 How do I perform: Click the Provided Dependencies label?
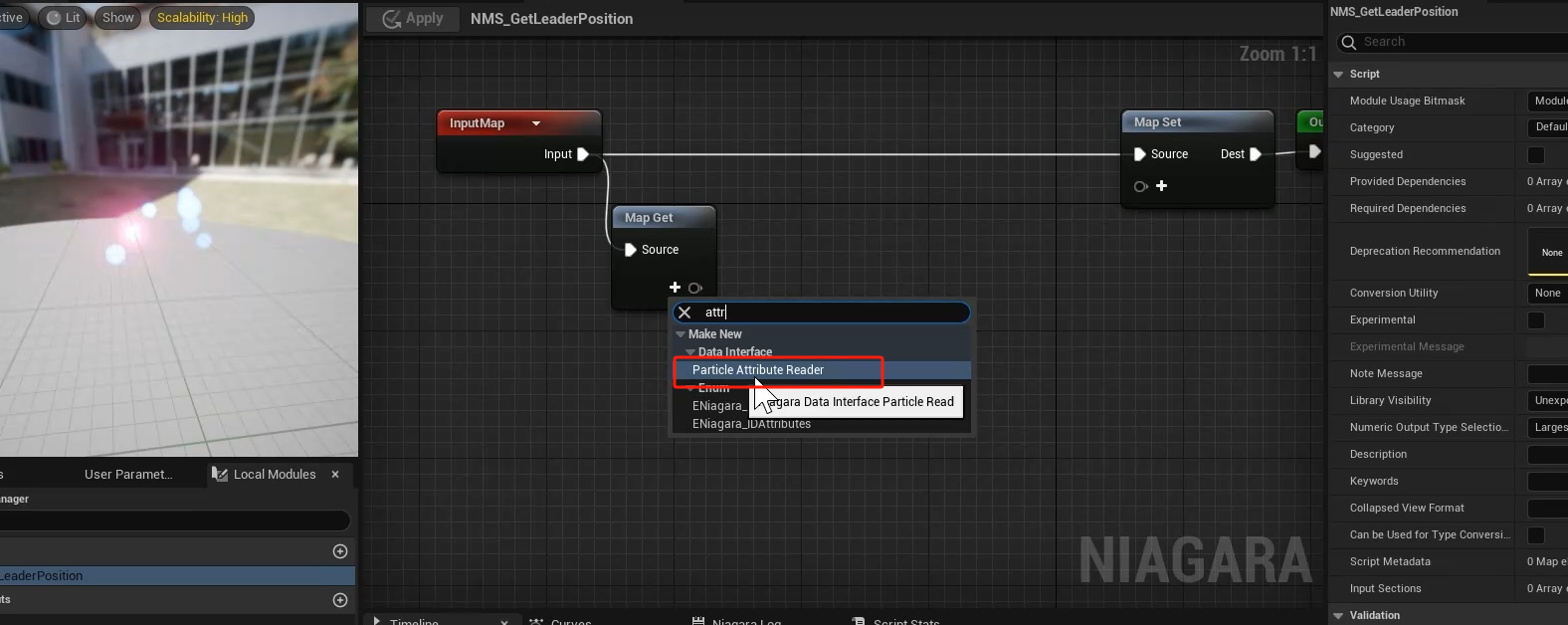pos(1408,182)
